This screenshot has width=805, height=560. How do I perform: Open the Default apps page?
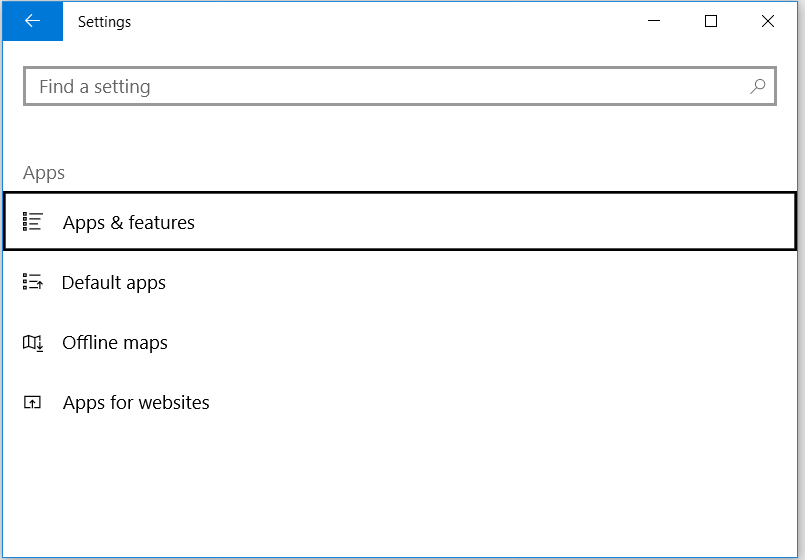pyautogui.click(x=399, y=282)
